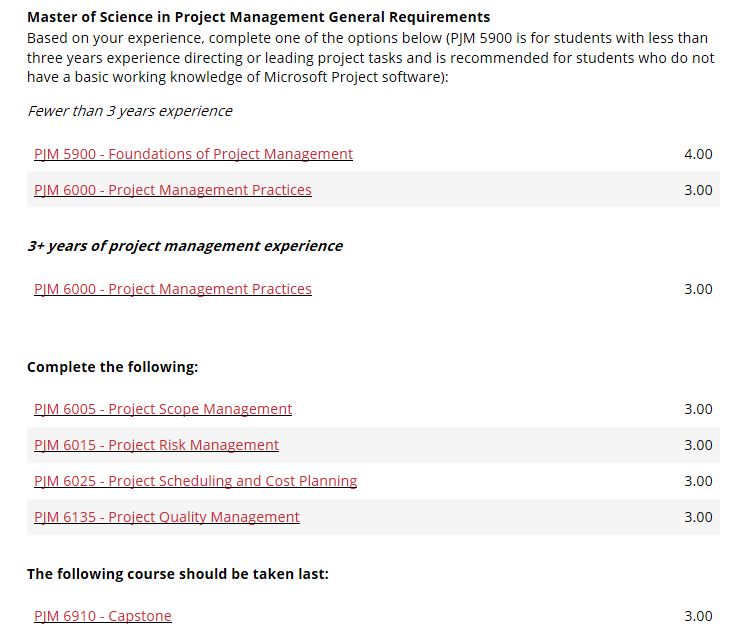This screenshot has height=636, width=750.
Task: Open PJM 6000 link under 3+ years experience
Action: coord(173,289)
